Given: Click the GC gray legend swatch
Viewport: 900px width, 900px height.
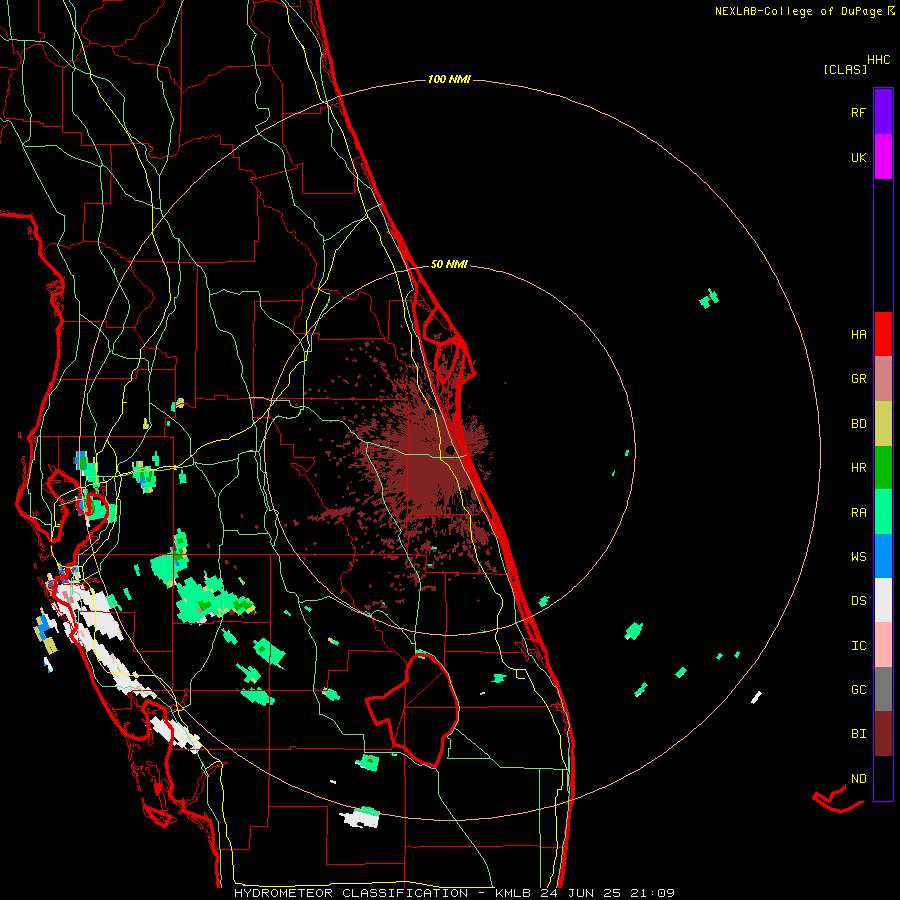Looking at the screenshot, I should (x=883, y=689).
